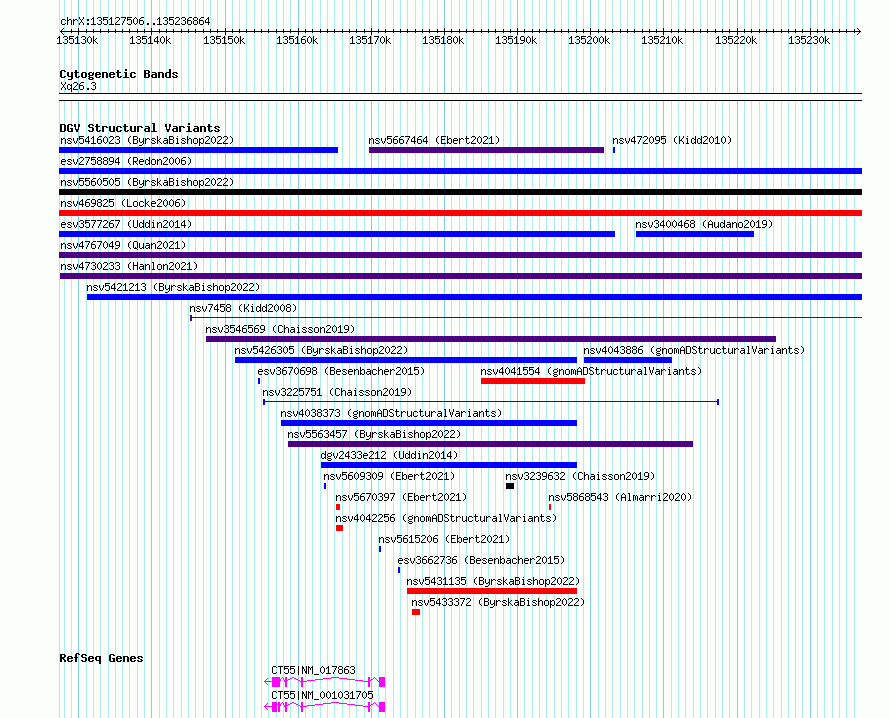Select the Xq26.3 band label
Screen dimensions: 890x718
click(x=78, y=87)
